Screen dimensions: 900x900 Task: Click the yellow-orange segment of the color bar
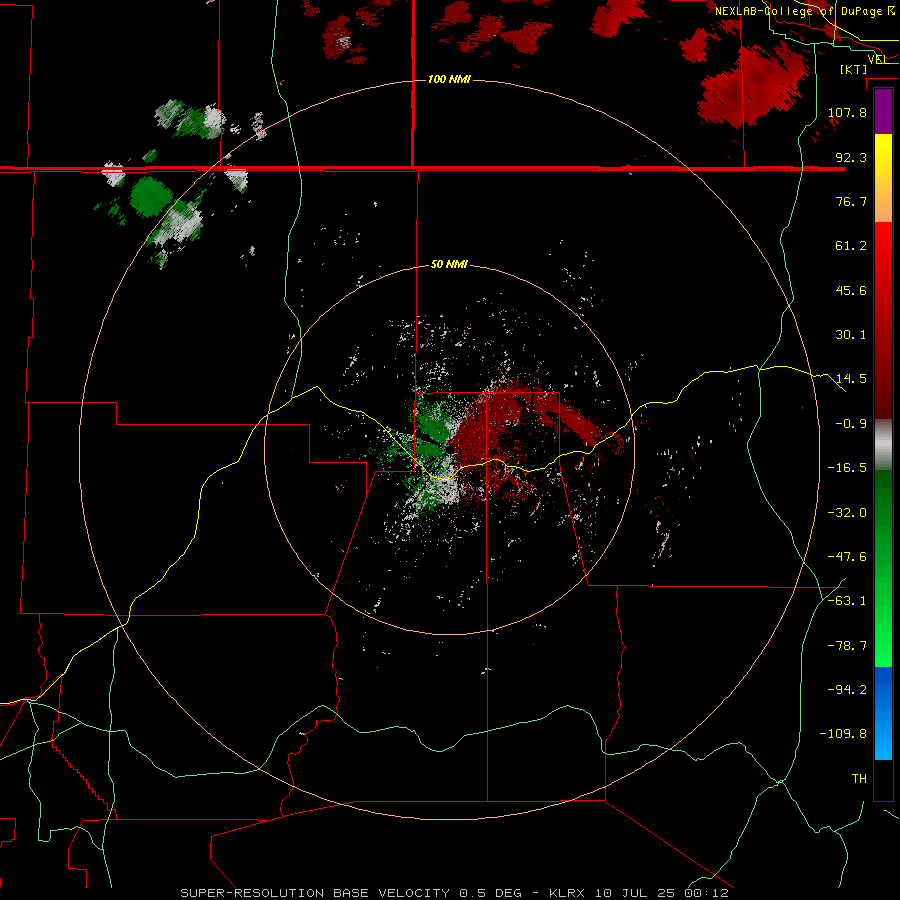click(x=883, y=178)
